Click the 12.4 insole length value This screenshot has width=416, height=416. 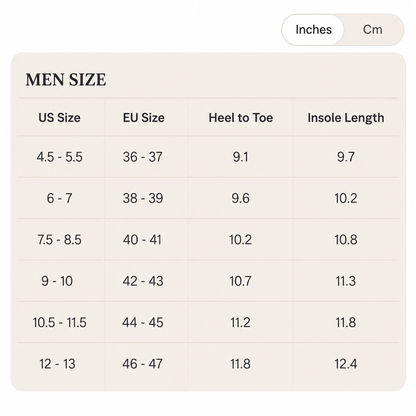coord(346,364)
